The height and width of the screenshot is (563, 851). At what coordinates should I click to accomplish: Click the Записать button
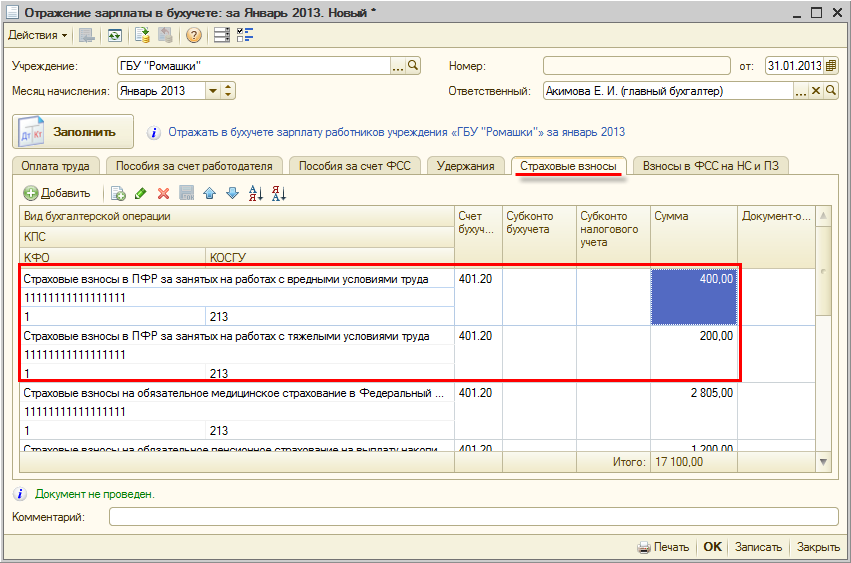click(758, 547)
